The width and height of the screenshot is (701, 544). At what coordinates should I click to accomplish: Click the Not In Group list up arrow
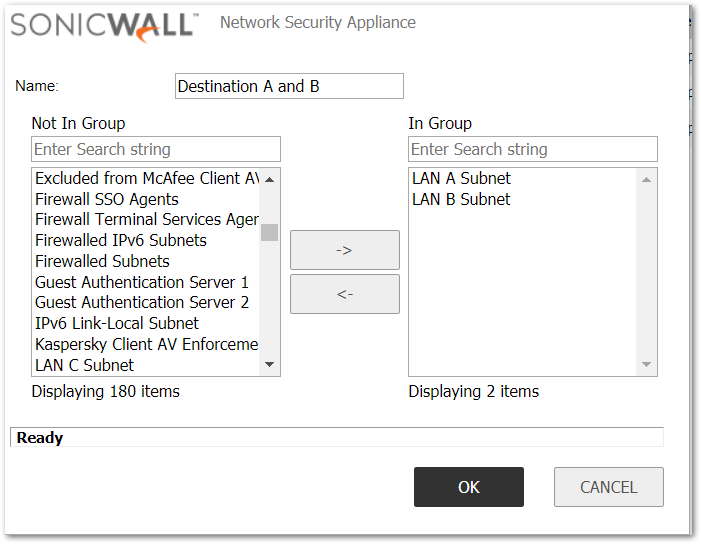tap(269, 180)
